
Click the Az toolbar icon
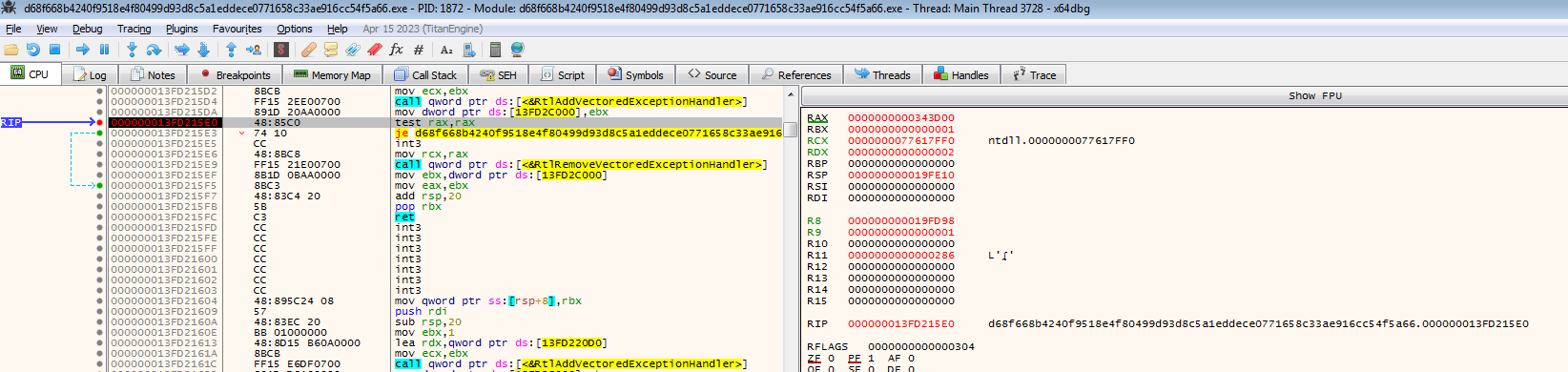[446, 50]
